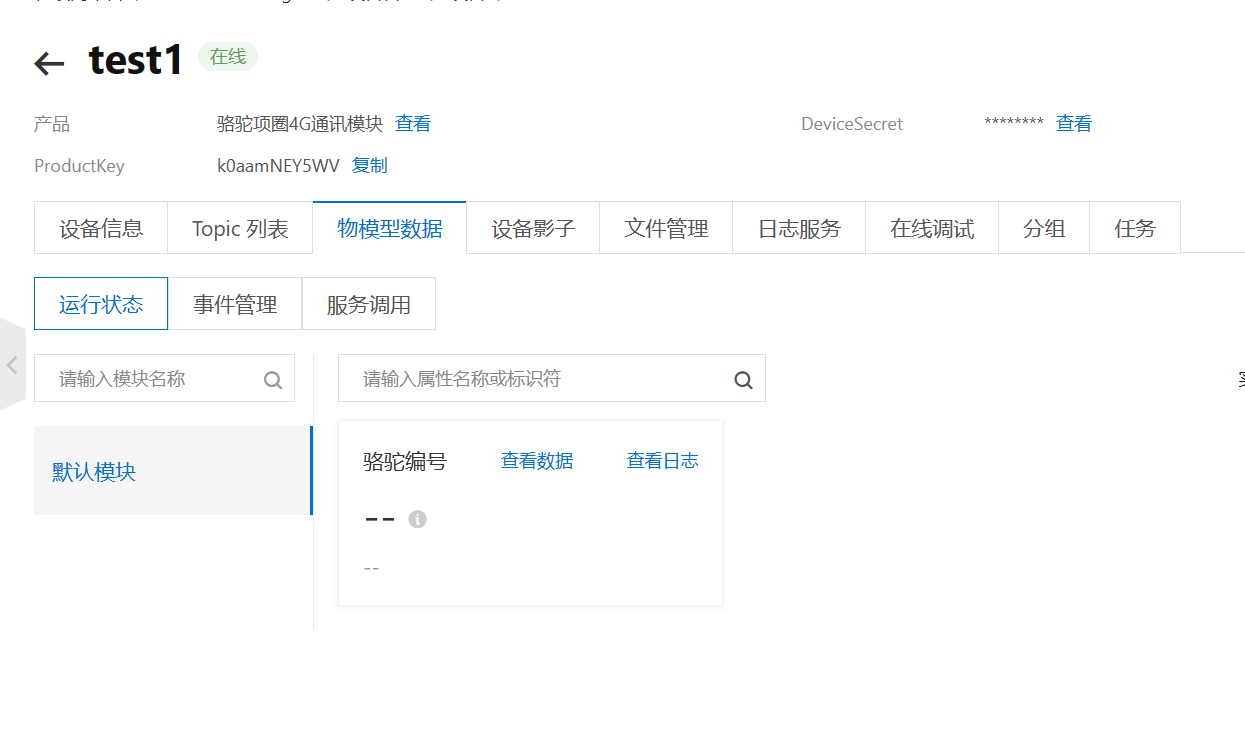Image resolution: width=1245 pixels, height=744 pixels.
Task: Click the property search magnifier icon
Action: (x=743, y=380)
